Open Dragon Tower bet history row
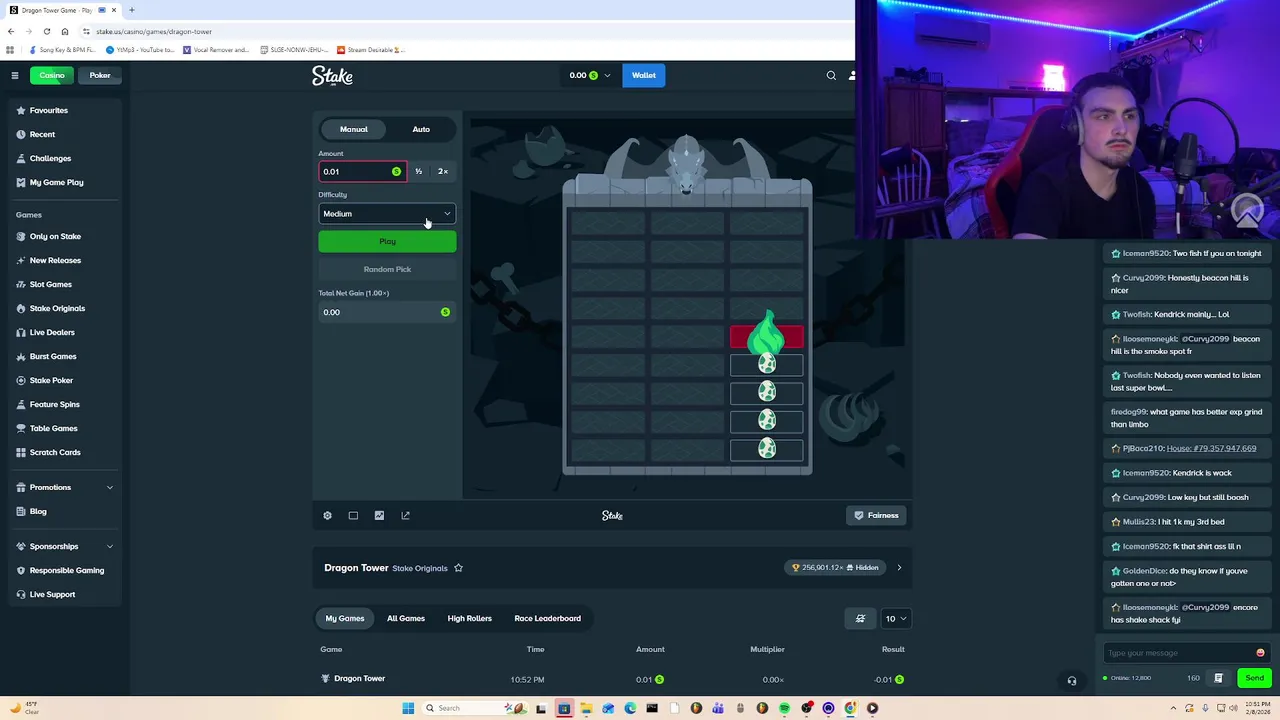 [612, 679]
